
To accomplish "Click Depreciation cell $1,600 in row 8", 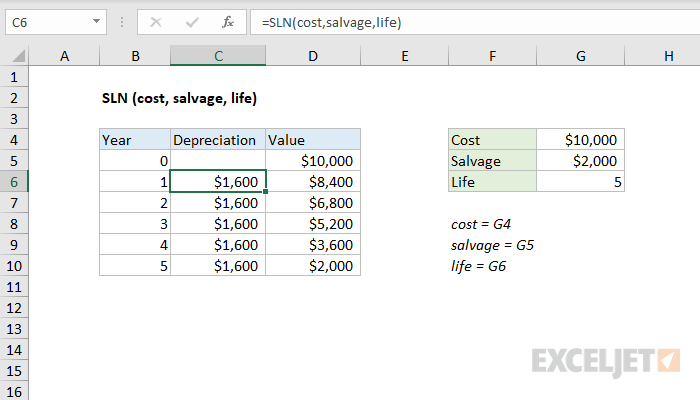I will 218,224.
